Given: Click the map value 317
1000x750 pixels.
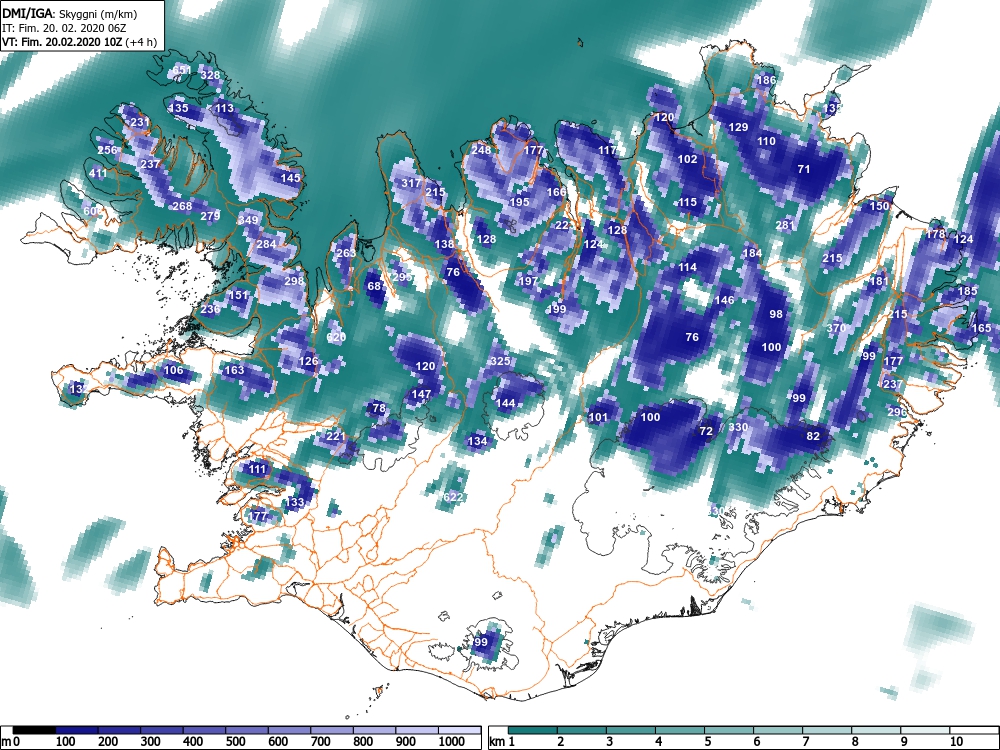Looking at the screenshot, I should point(411,183).
